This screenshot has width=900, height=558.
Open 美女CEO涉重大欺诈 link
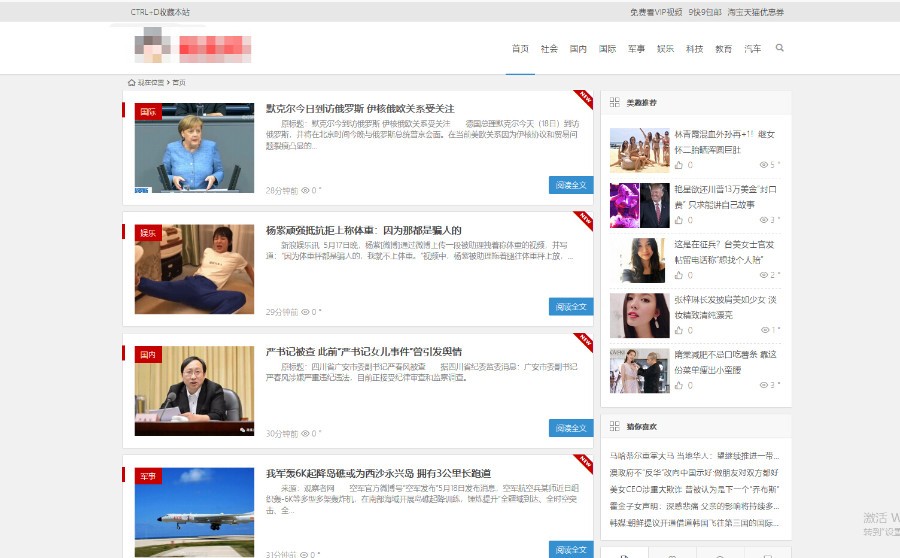point(695,489)
